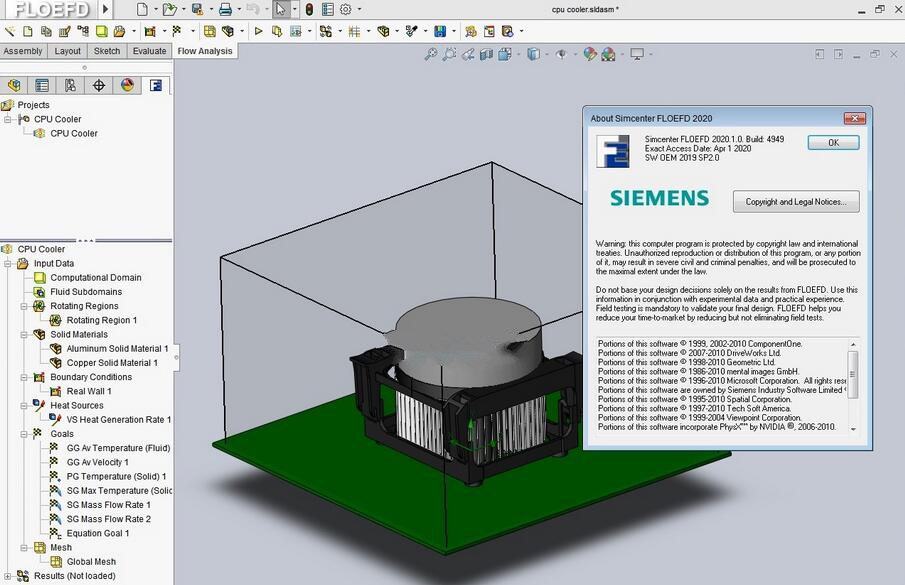Click the Goals checkered flag toolbar icon
Image resolution: width=905 pixels, height=585 pixels.
click(x=177, y=31)
